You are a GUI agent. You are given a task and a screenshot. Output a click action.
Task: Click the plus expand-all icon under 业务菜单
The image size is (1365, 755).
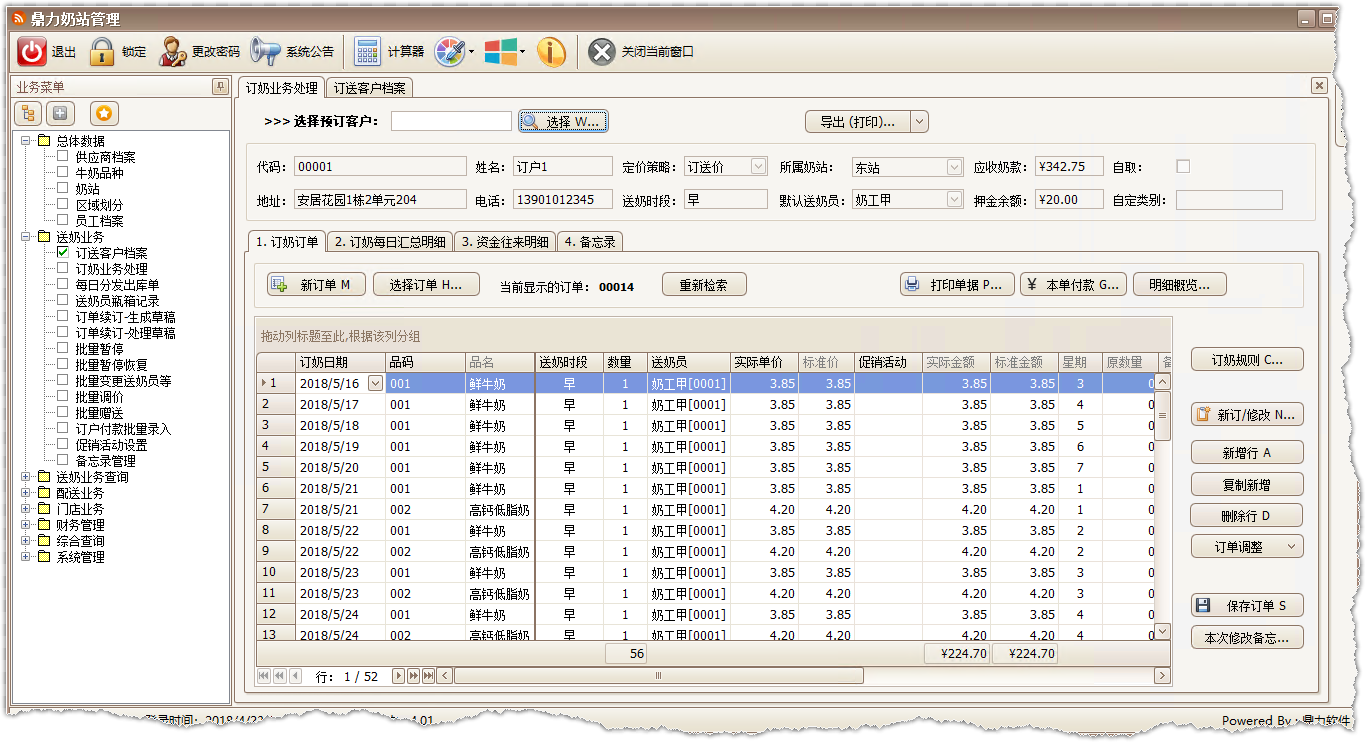click(61, 113)
